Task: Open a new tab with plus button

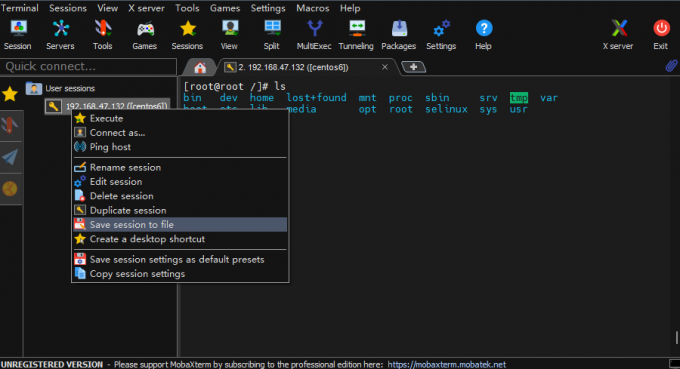Action: point(413,67)
